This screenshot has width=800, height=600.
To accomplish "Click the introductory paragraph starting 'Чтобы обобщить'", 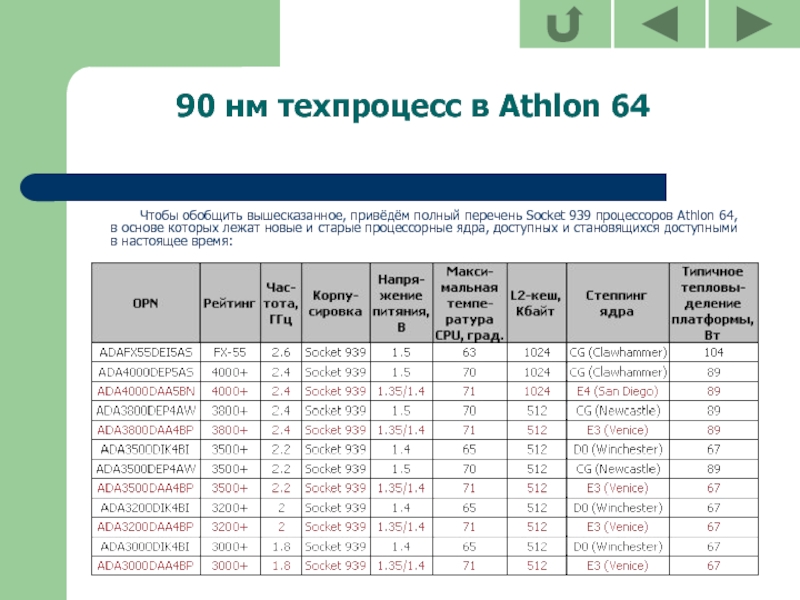I will (423, 228).
